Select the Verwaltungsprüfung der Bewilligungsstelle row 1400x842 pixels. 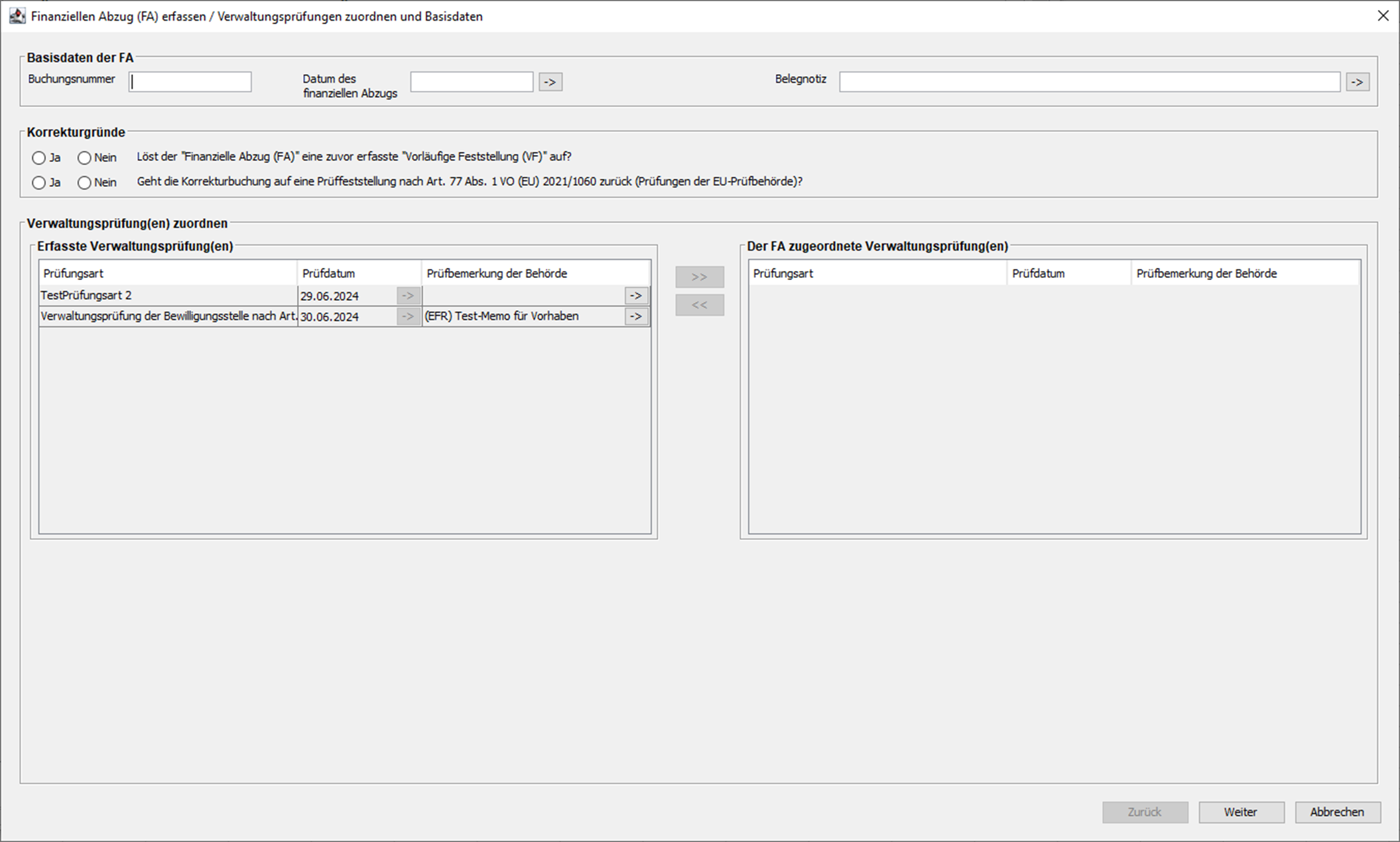(x=166, y=317)
